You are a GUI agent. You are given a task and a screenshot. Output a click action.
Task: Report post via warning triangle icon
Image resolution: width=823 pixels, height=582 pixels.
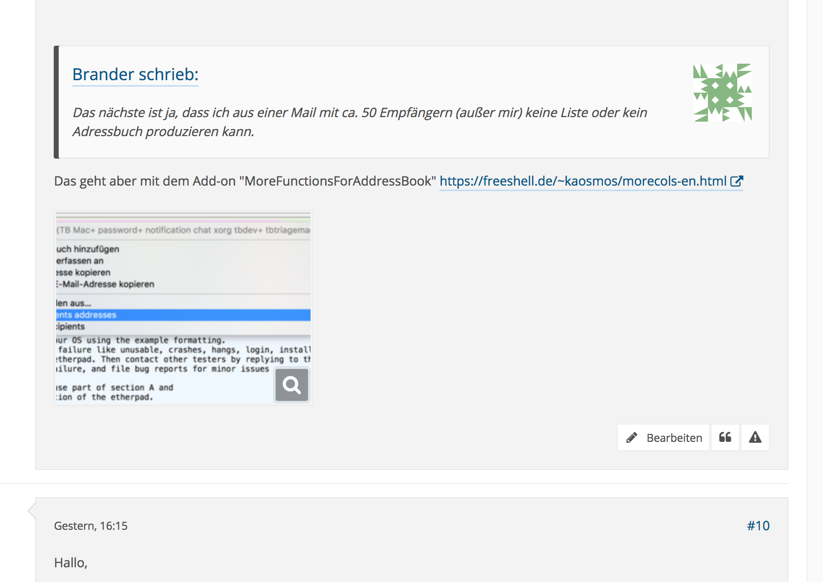coord(755,438)
